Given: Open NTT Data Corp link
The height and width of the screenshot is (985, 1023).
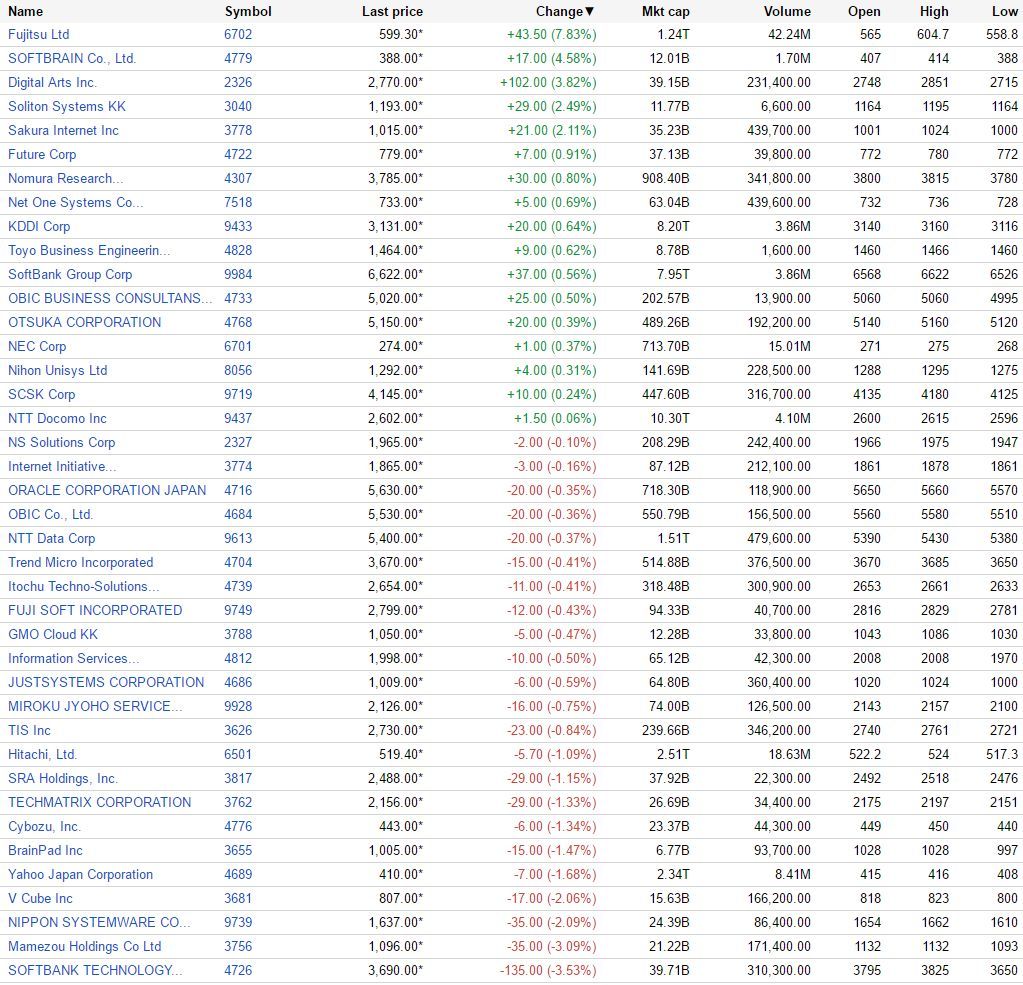Looking at the screenshot, I should (52, 539).
